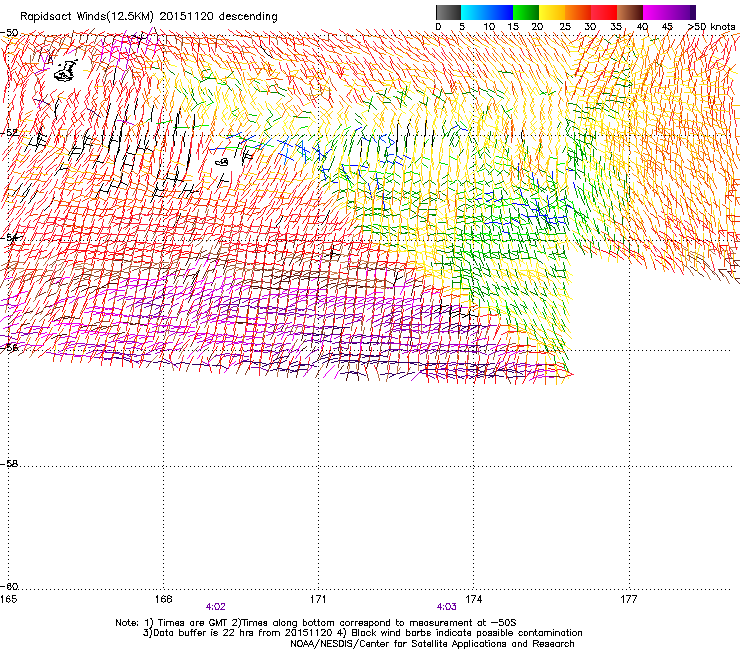Click the purple "4:02" swath time label
740x650 pixels.
(x=215, y=607)
